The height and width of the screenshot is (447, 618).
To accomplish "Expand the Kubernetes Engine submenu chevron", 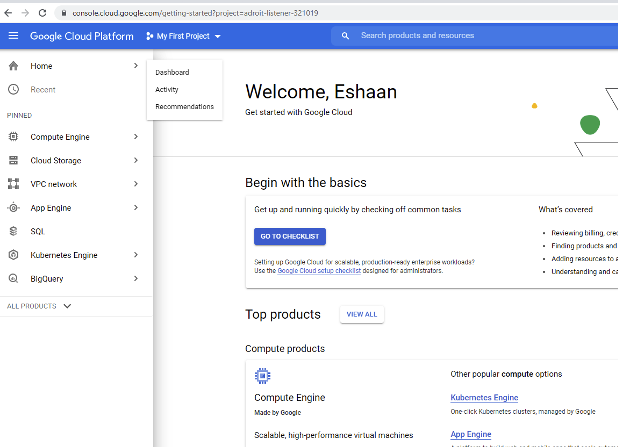I will tap(136, 255).
